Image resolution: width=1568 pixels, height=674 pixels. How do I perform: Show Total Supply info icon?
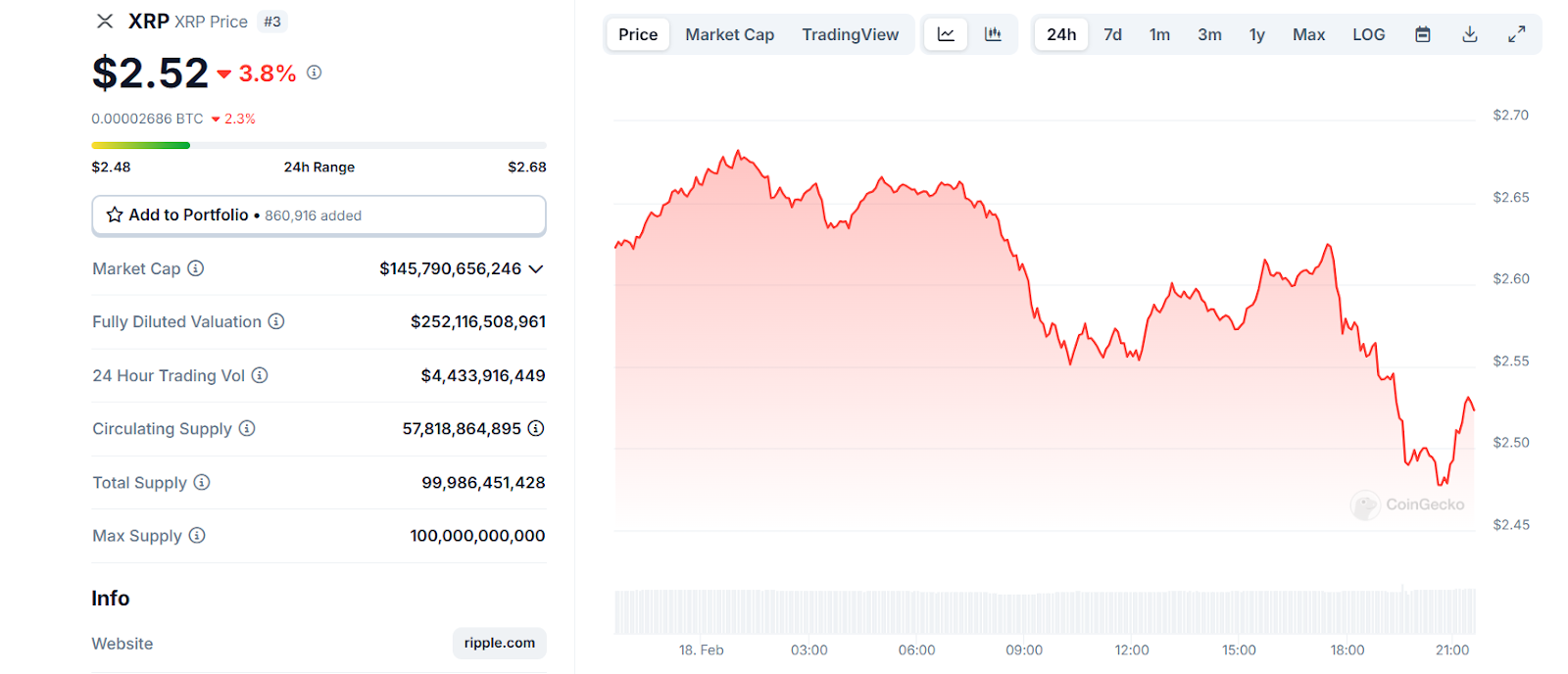point(202,482)
